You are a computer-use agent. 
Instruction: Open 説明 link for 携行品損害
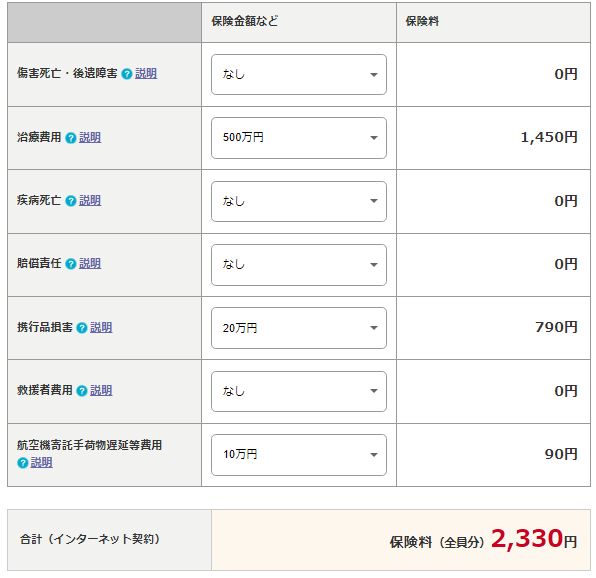click(x=101, y=327)
